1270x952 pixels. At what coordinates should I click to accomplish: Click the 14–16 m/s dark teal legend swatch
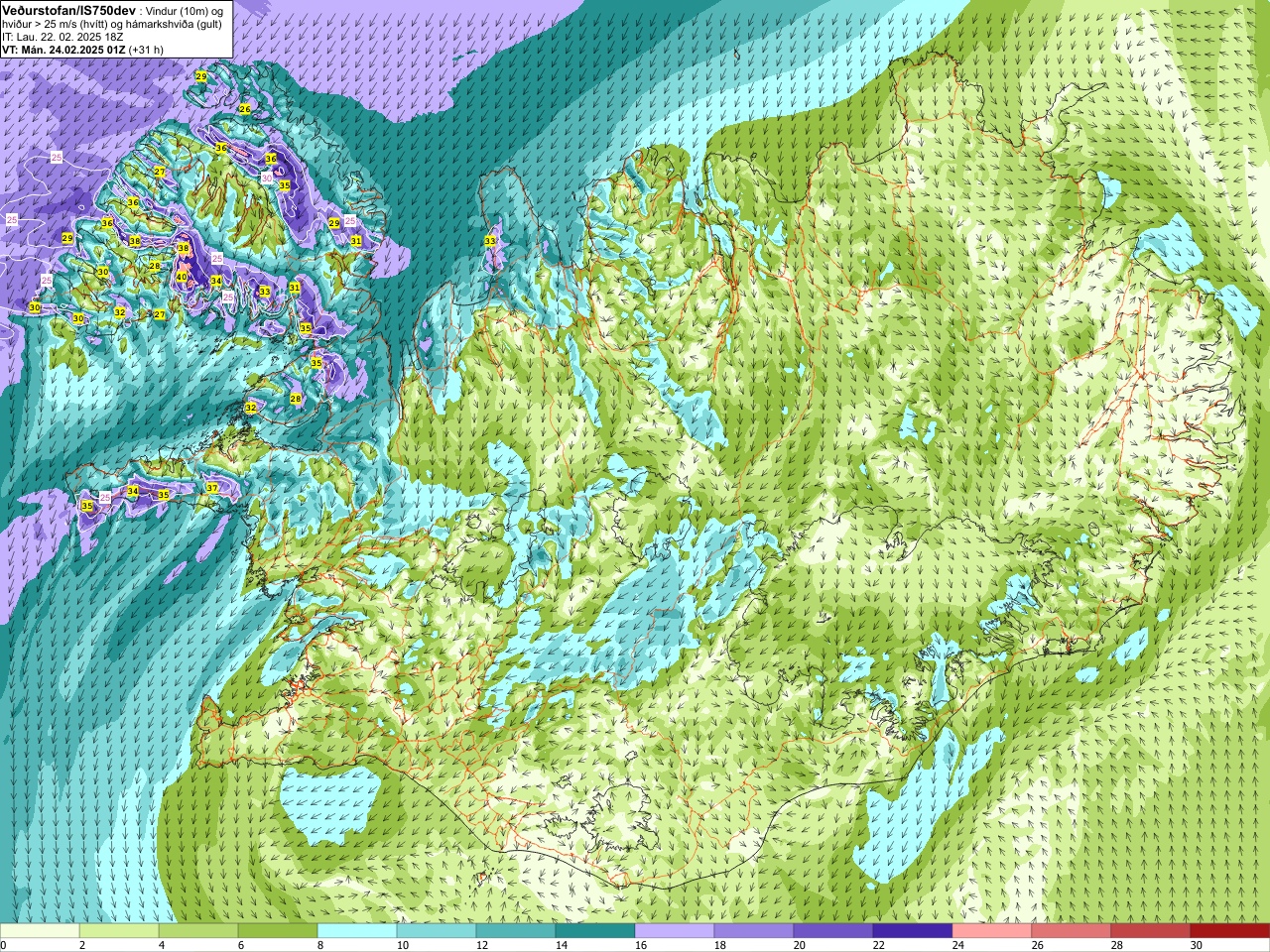[595, 931]
